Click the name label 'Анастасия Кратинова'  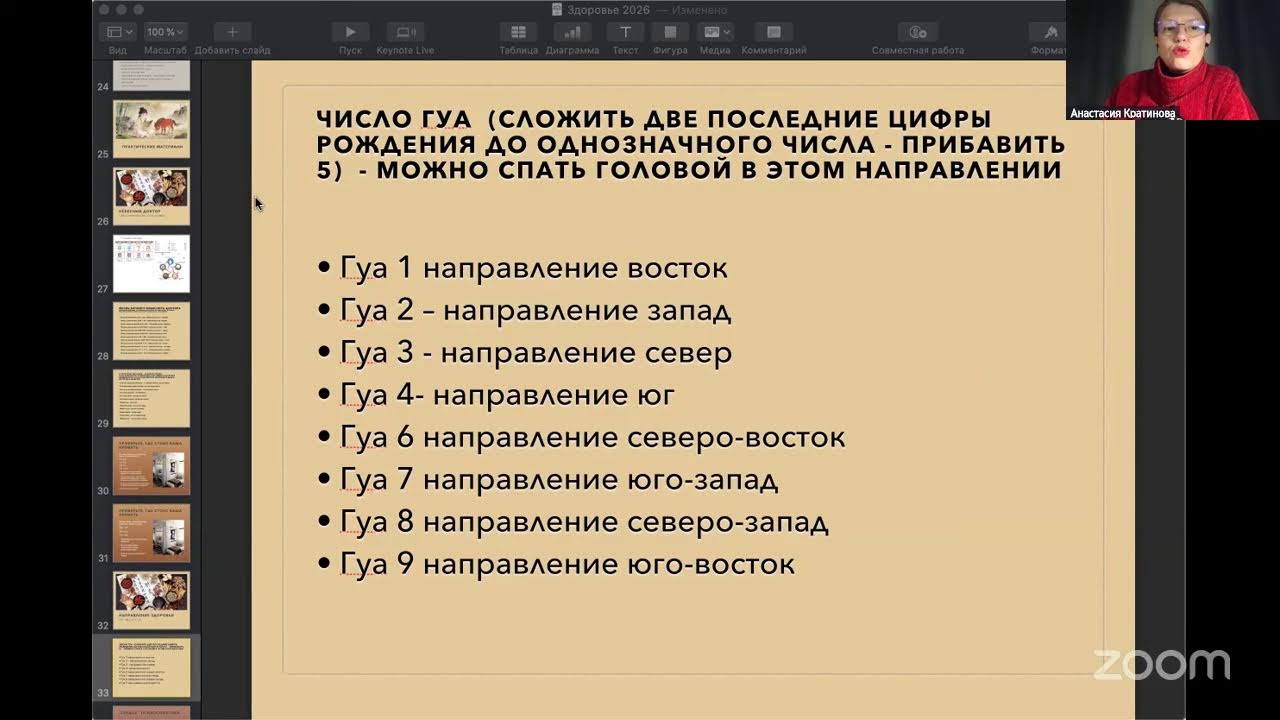(x=1123, y=113)
